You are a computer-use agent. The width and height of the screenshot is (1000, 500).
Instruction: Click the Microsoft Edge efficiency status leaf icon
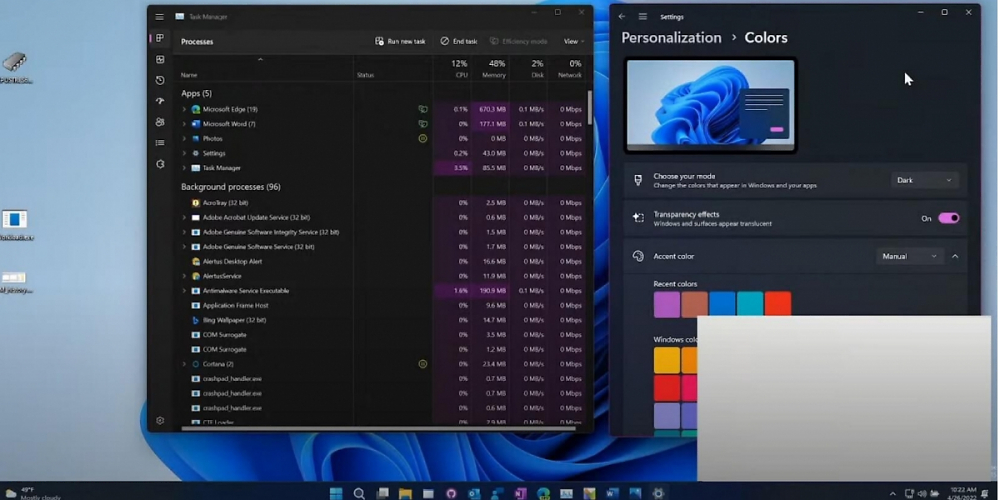pyautogui.click(x=422, y=109)
